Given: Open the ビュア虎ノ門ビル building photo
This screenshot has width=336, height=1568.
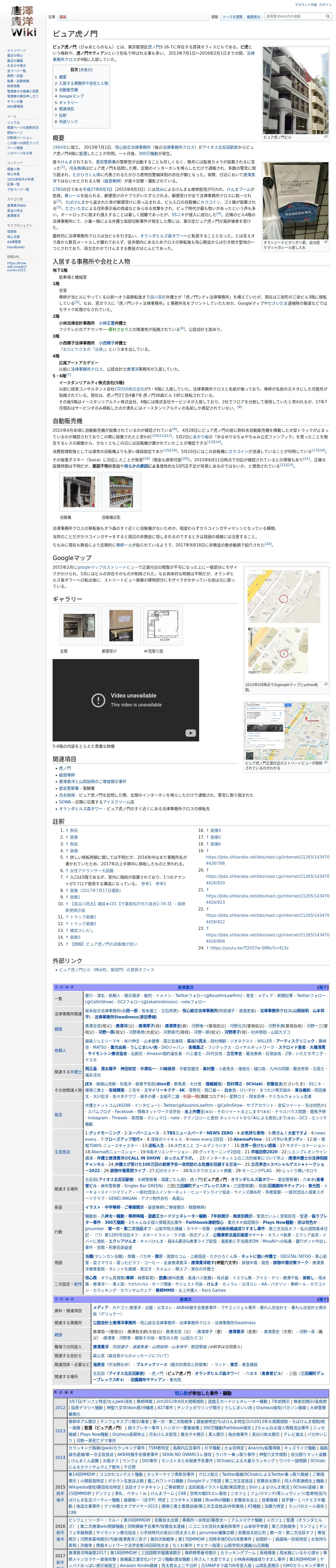Looking at the screenshot, I should [x=296, y=90].
